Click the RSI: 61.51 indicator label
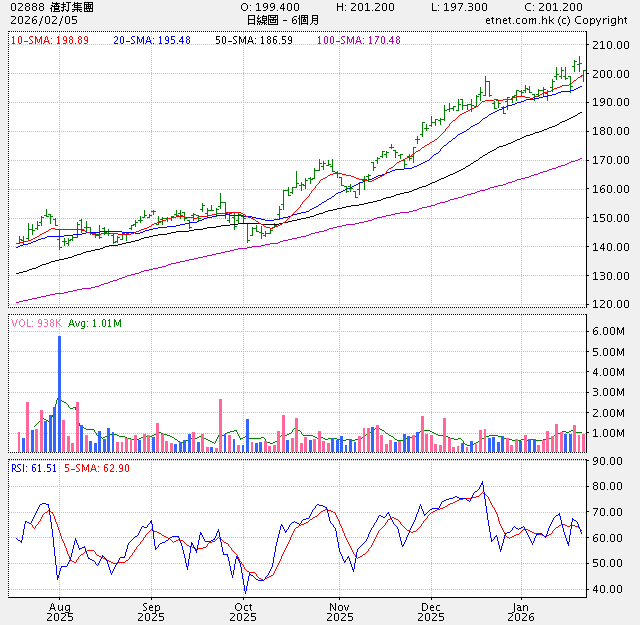This screenshot has width=640, height=625. [x=34, y=466]
